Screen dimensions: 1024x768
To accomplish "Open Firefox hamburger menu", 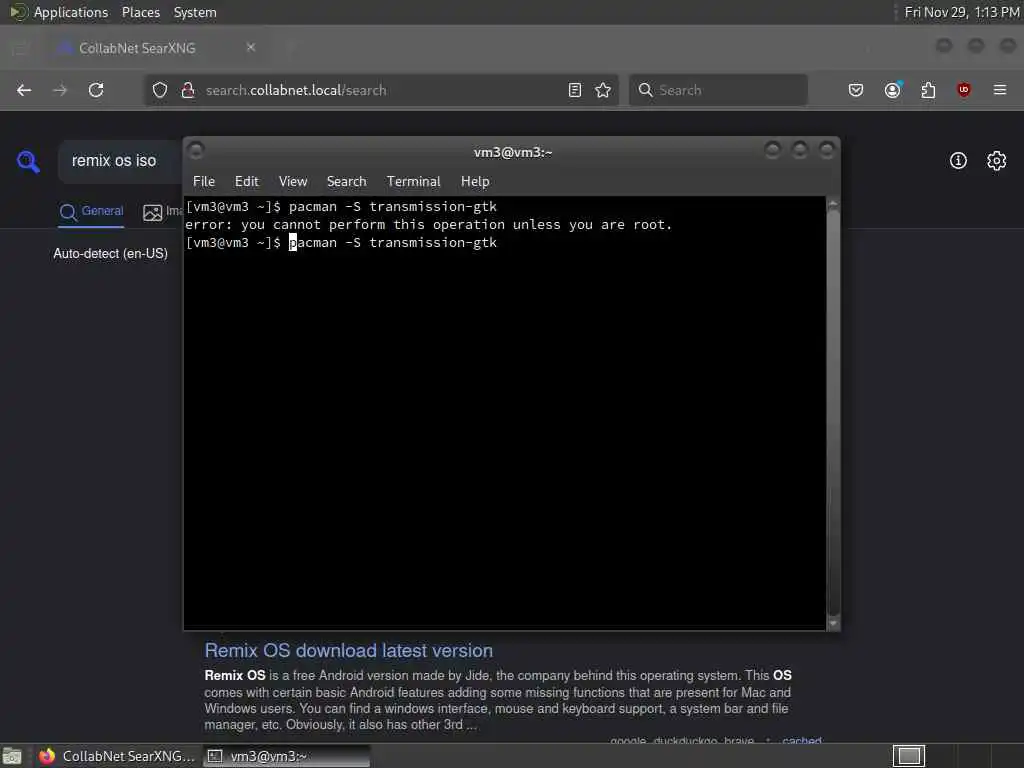I will pos(1000,90).
